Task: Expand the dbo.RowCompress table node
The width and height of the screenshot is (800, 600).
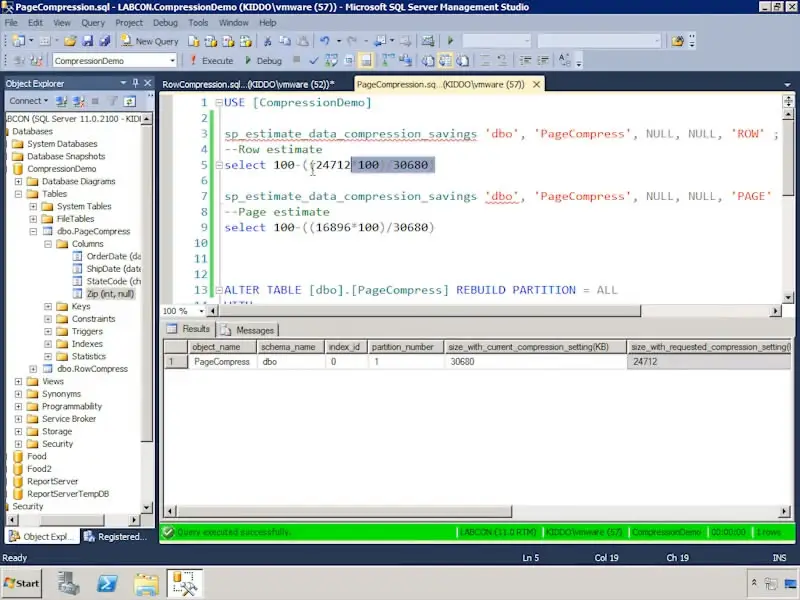Action: (x=33, y=369)
